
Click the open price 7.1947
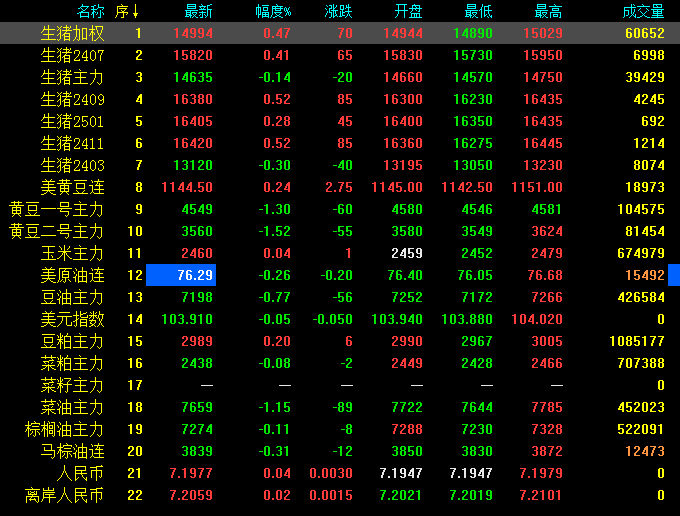pyautogui.click(x=401, y=474)
